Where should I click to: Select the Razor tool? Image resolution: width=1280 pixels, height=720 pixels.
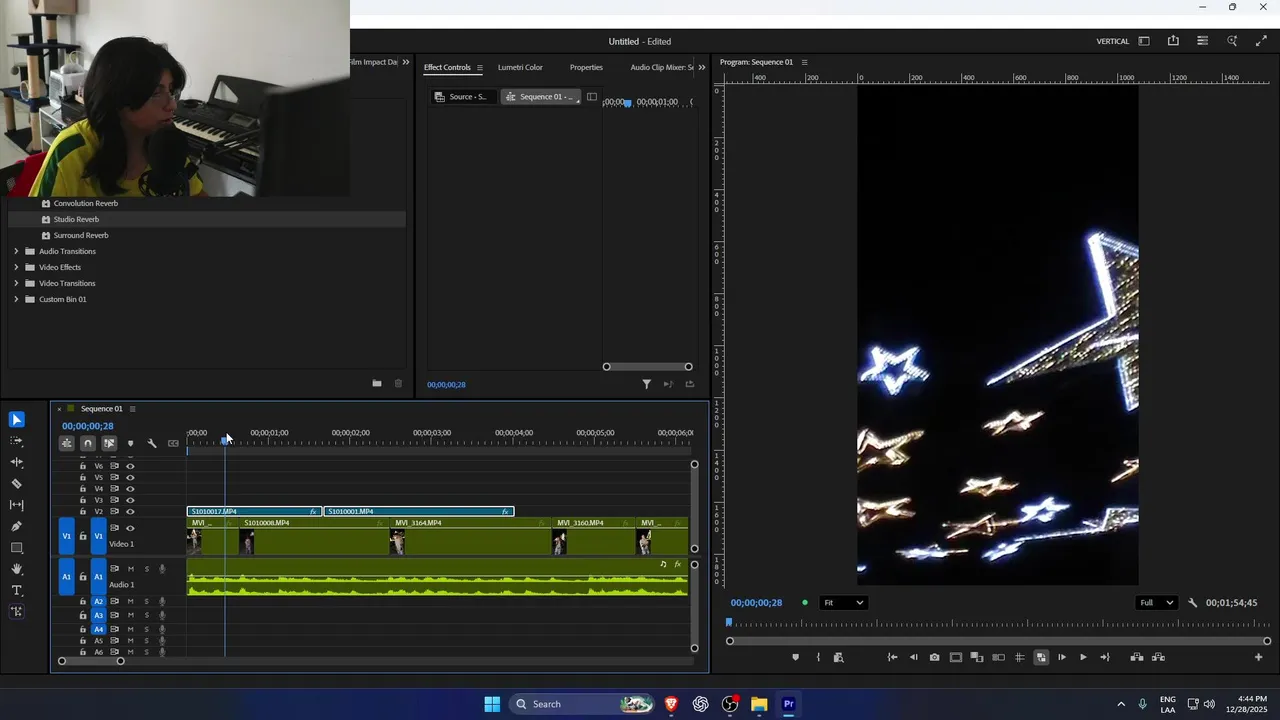pos(17,484)
